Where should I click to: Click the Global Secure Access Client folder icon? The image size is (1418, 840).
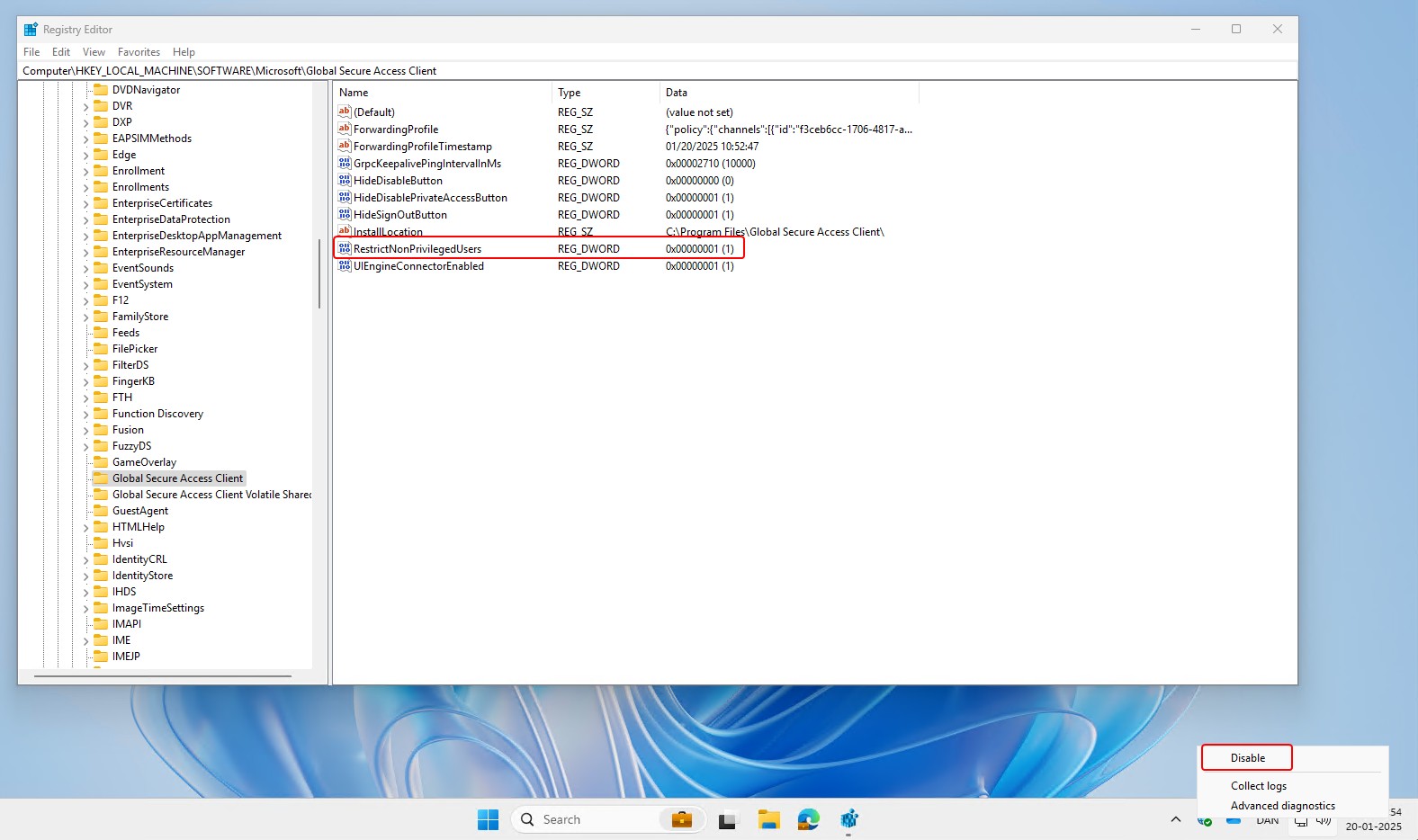pyautogui.click(x=101, y=478)
